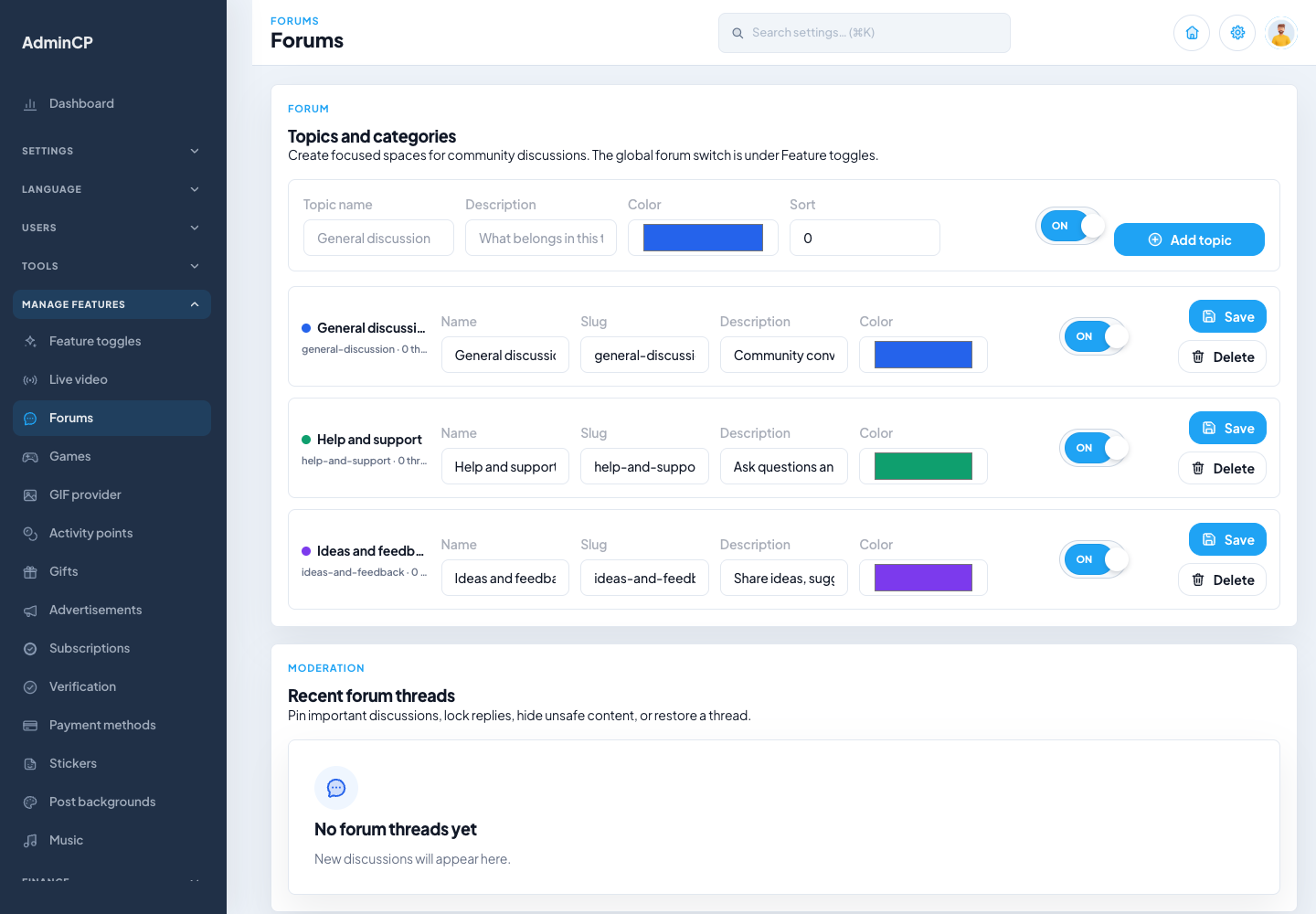Click the Add topic button
The image size is (1316, 914).
click(x=1189, y=239)
